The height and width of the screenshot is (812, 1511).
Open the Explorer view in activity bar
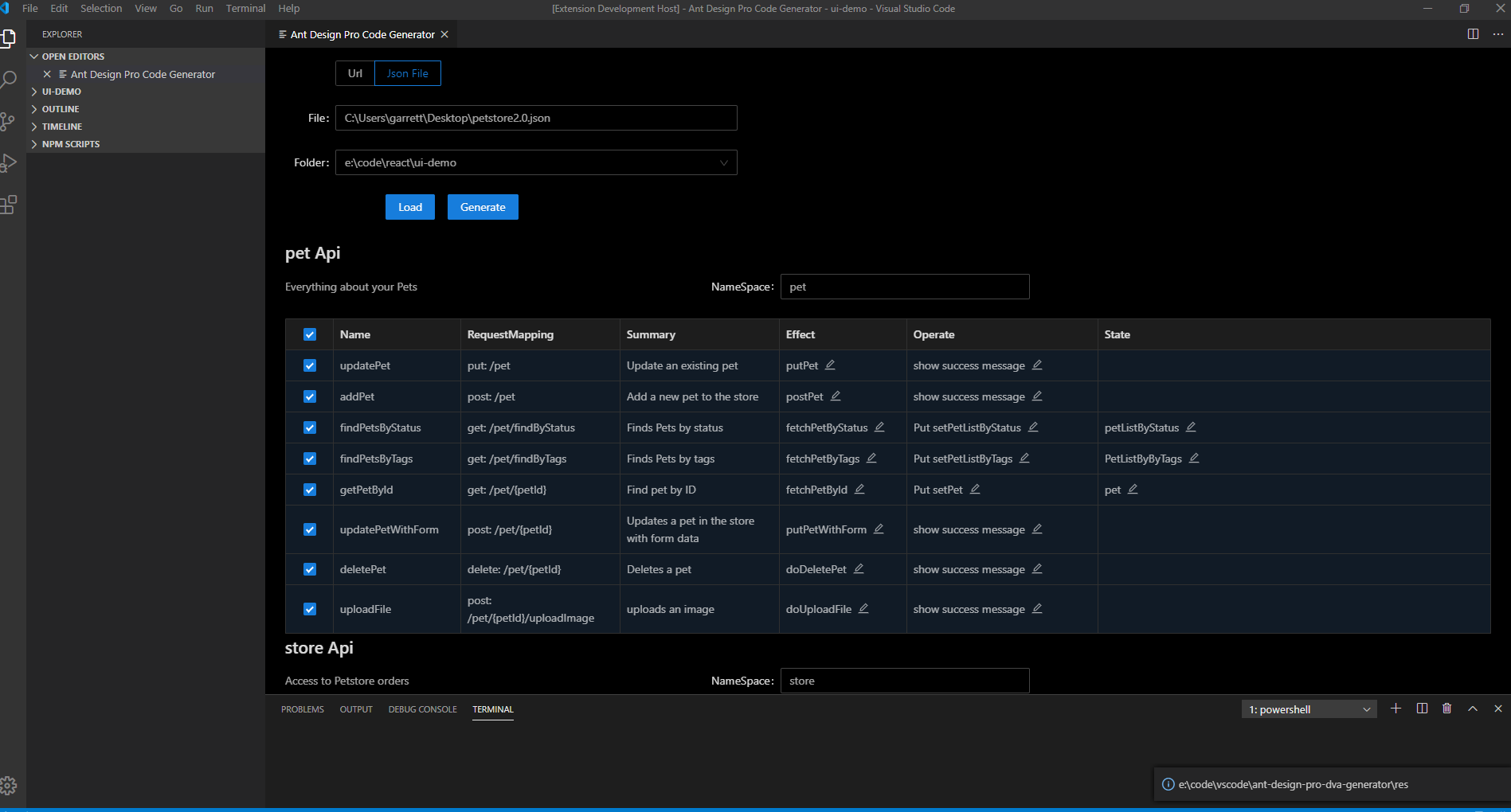click(8, 37)
